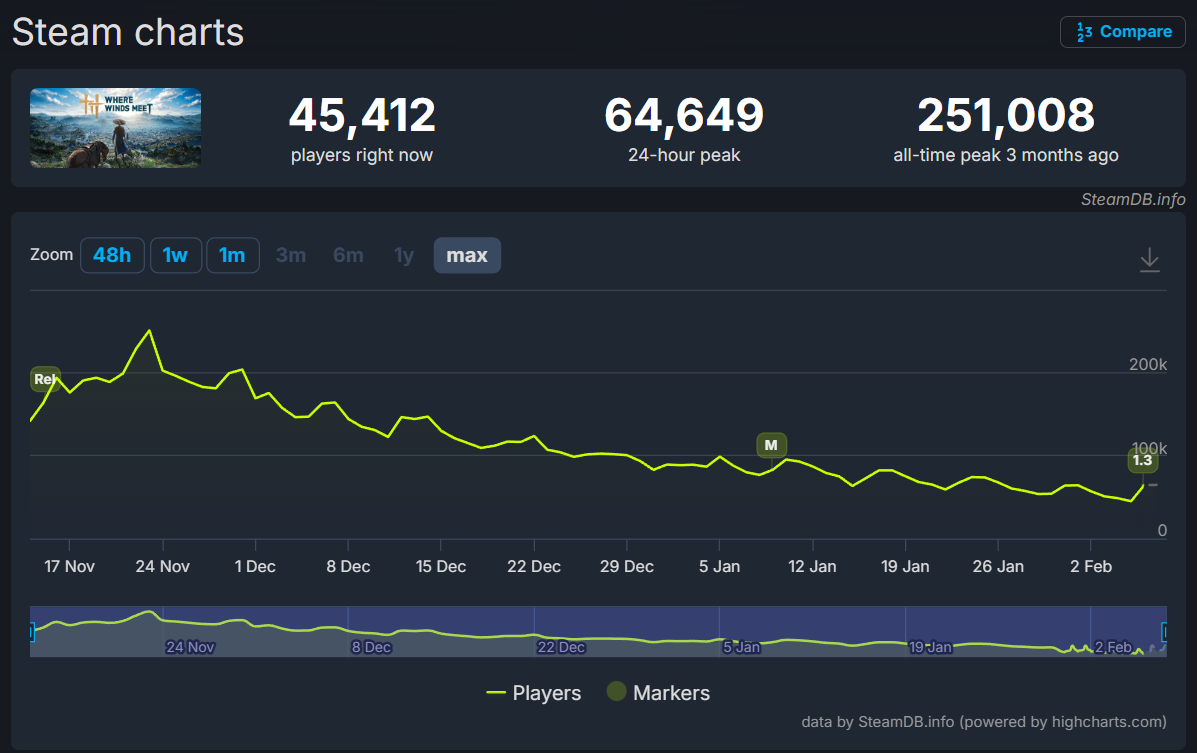Click the 24 Nov label in navigator
This screenshot has height=753, width=1197.
click(190, 647)
